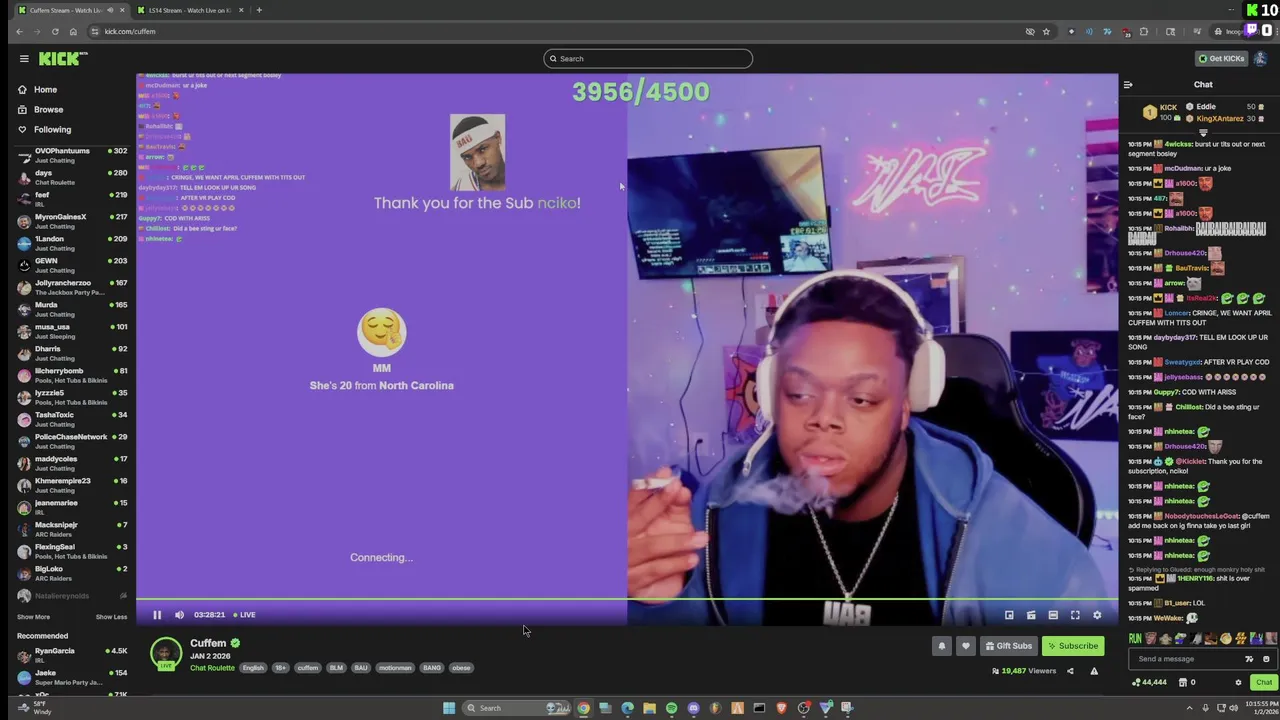The image size is (1280, 720).
Task: Open TashaToxic channel in sidebar
Action: (72, 419)
